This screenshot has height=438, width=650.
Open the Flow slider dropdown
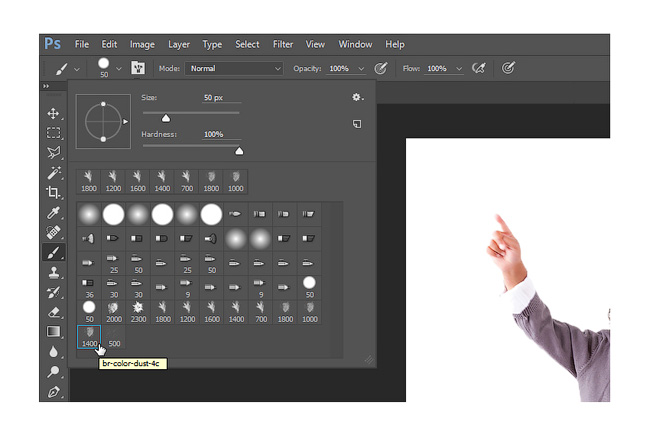[459, 69]
